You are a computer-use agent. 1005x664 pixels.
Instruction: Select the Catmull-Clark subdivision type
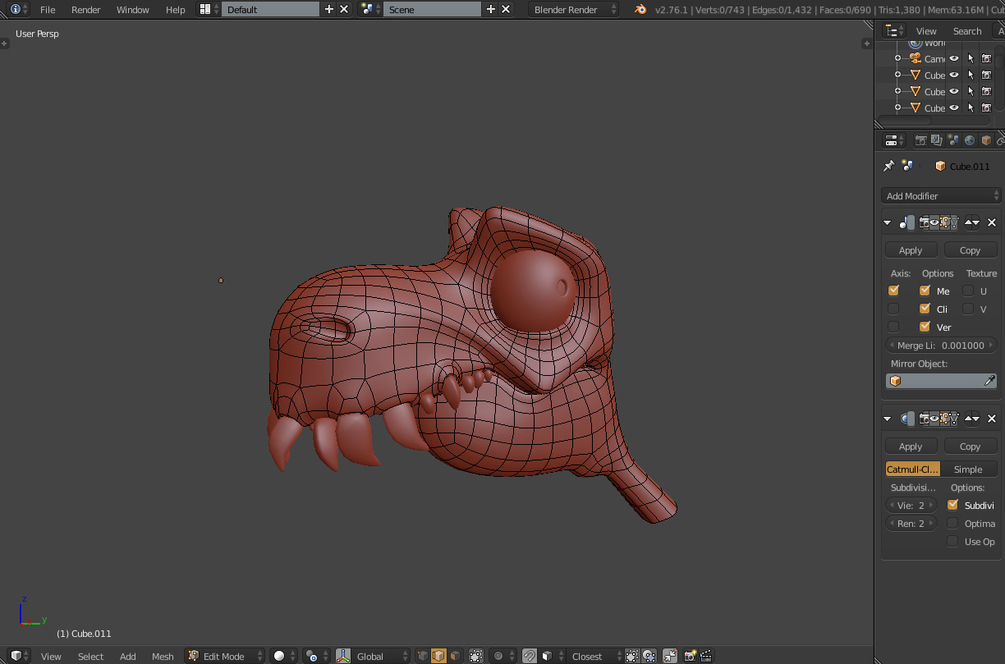point(913,469)
